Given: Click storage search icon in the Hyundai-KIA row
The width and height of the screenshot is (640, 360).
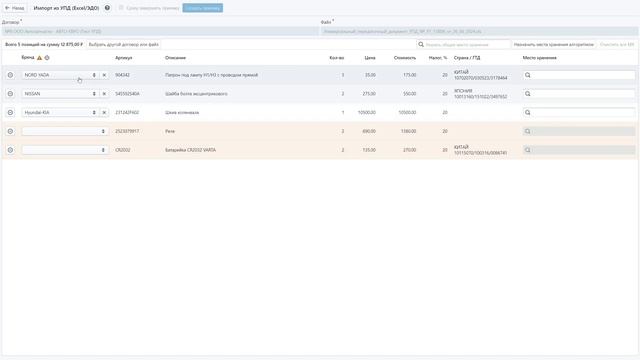Looking at the screenshot, I should point(528,113).
